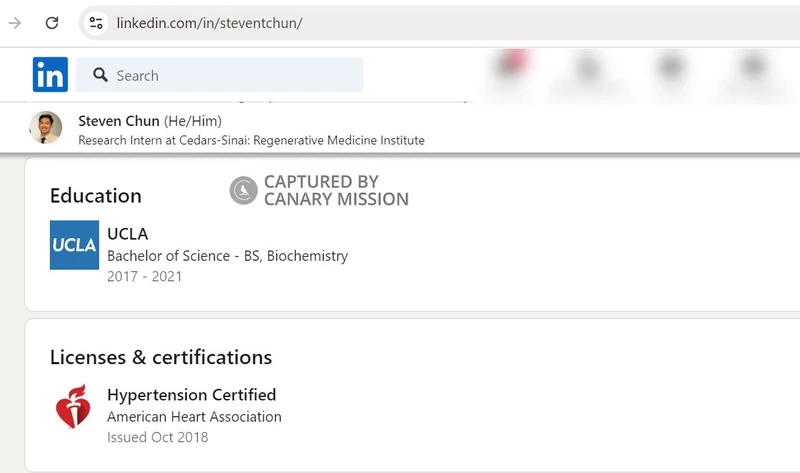Screen dimensions: 800x473
Task: Reload the page with the refresh icon
Action: click(x=52, y=22)
